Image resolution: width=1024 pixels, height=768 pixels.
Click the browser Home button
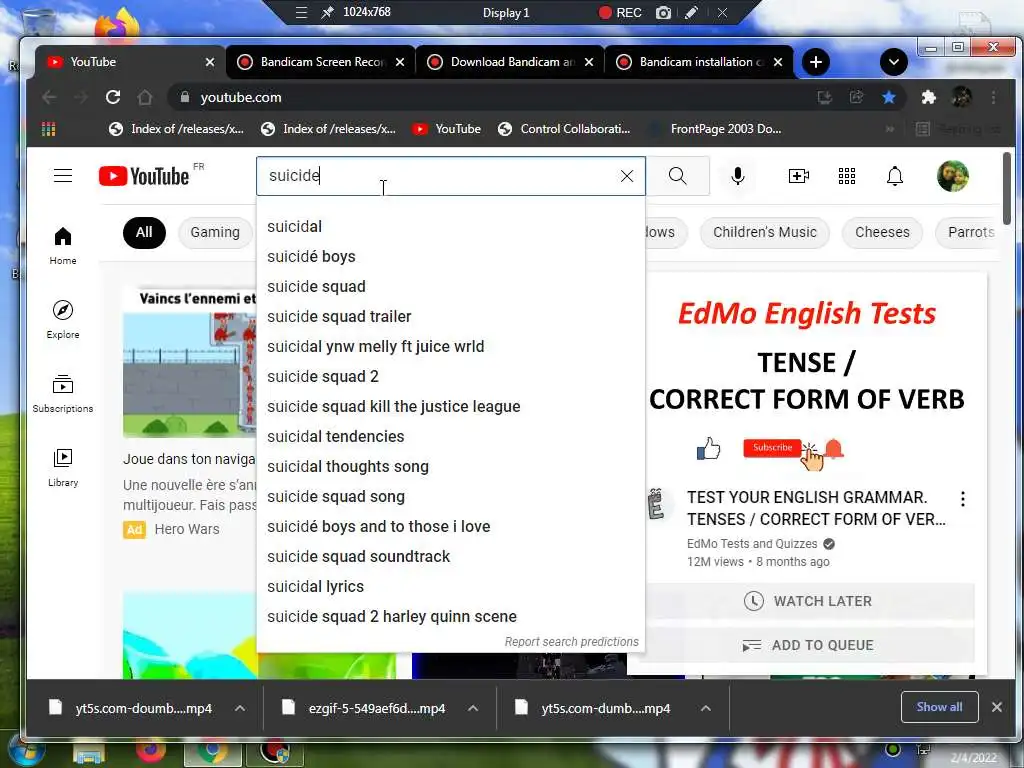(145, 97)
